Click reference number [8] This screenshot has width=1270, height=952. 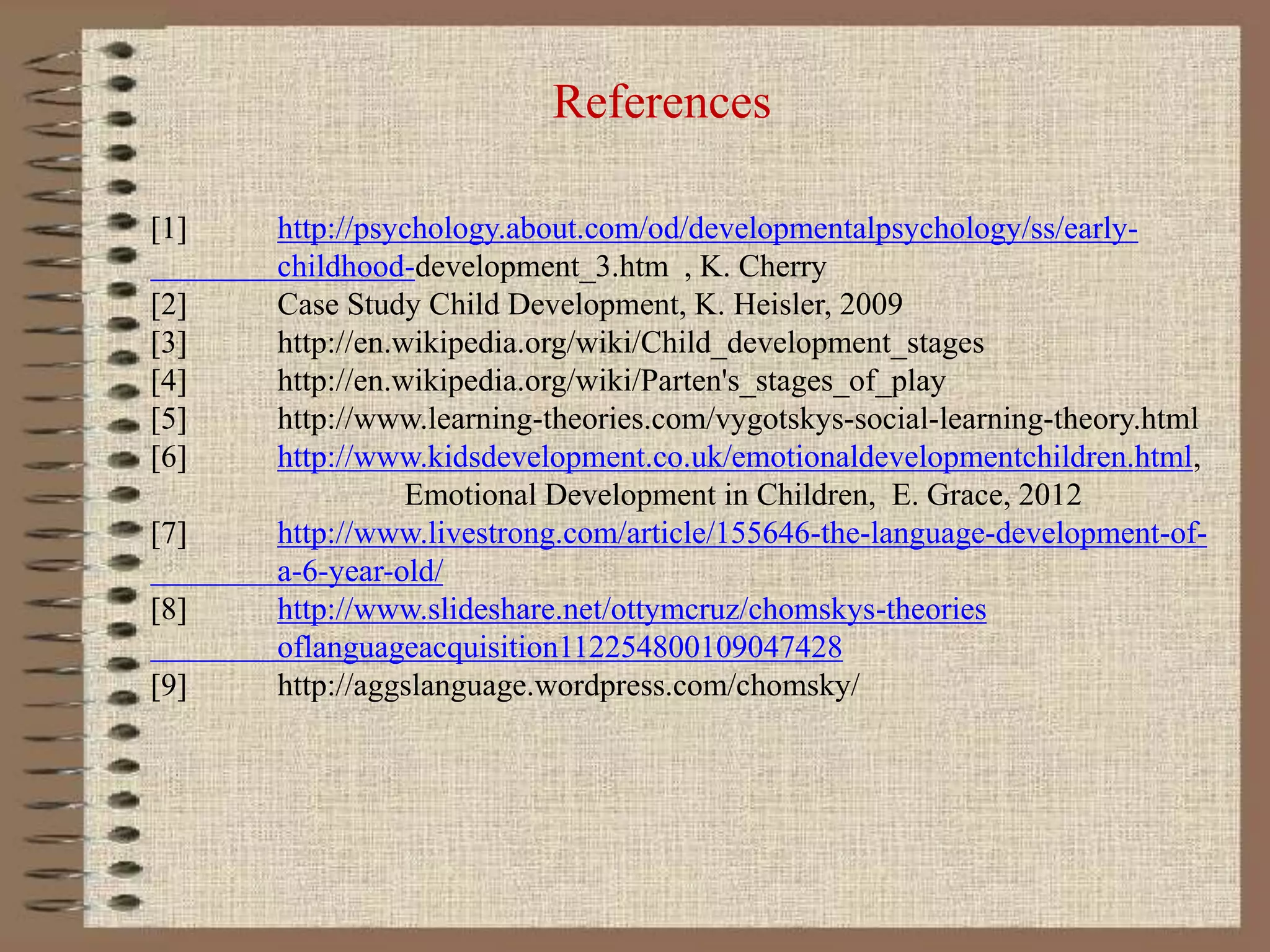[x=169, y=610]
